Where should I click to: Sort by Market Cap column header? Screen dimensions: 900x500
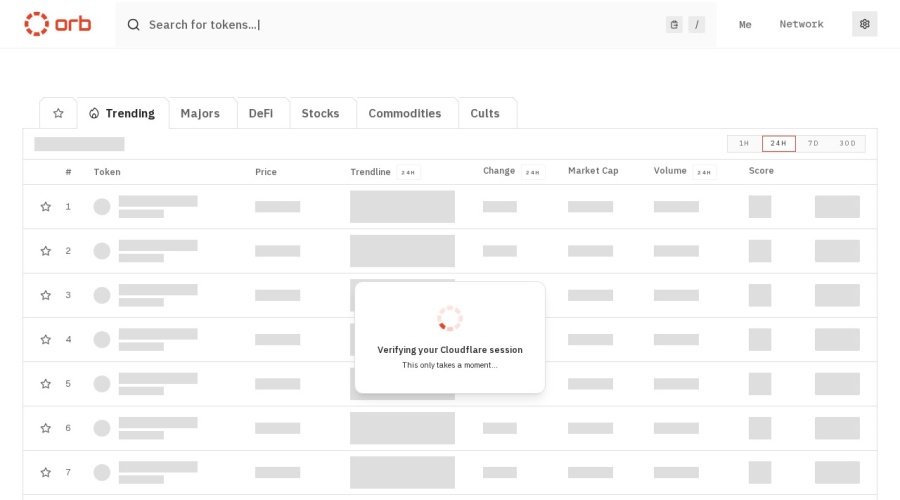pyautogui.click(x=593, y=170)
